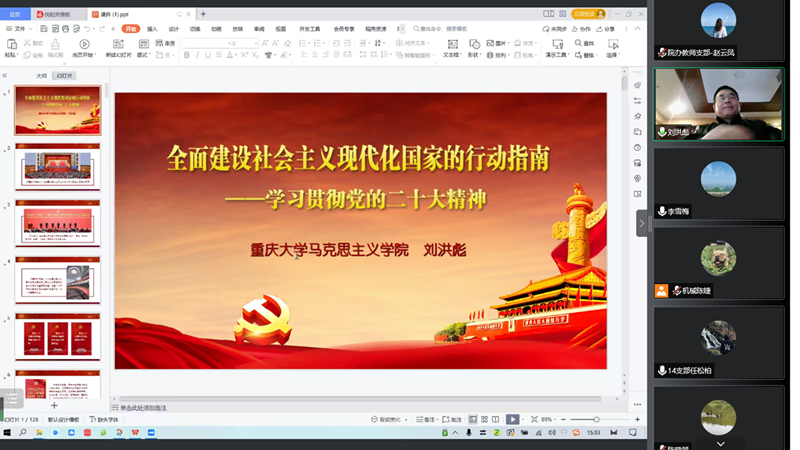The height and width of the screenshot is (450, 800).
Task: Click the Comments (批注) button in status bar
Action: click(x=452, y=419)
